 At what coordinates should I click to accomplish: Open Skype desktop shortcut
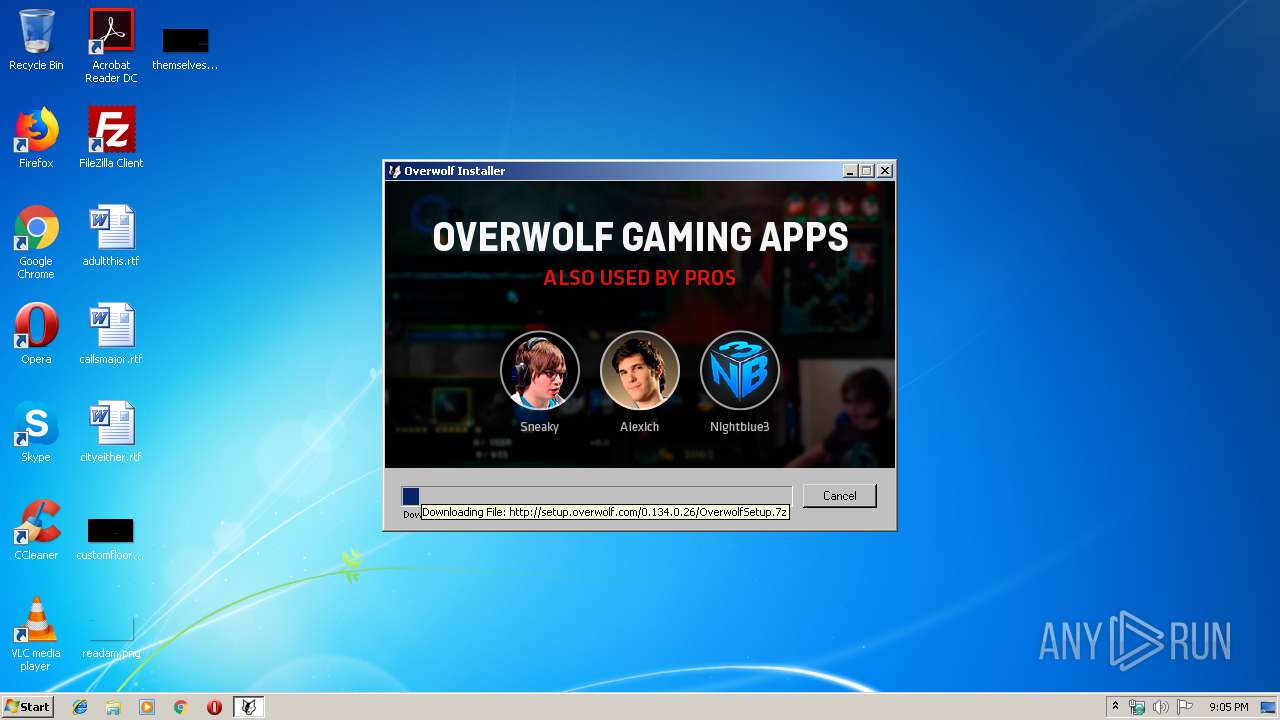(x=36, y=432)
